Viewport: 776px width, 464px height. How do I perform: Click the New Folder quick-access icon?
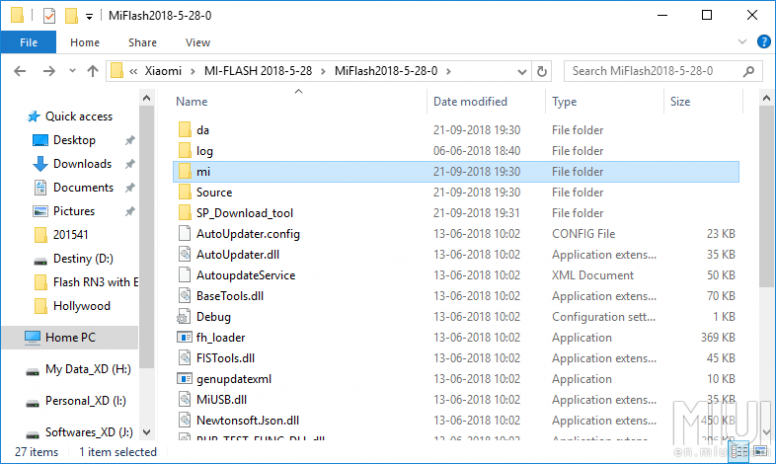click(71, 16)
